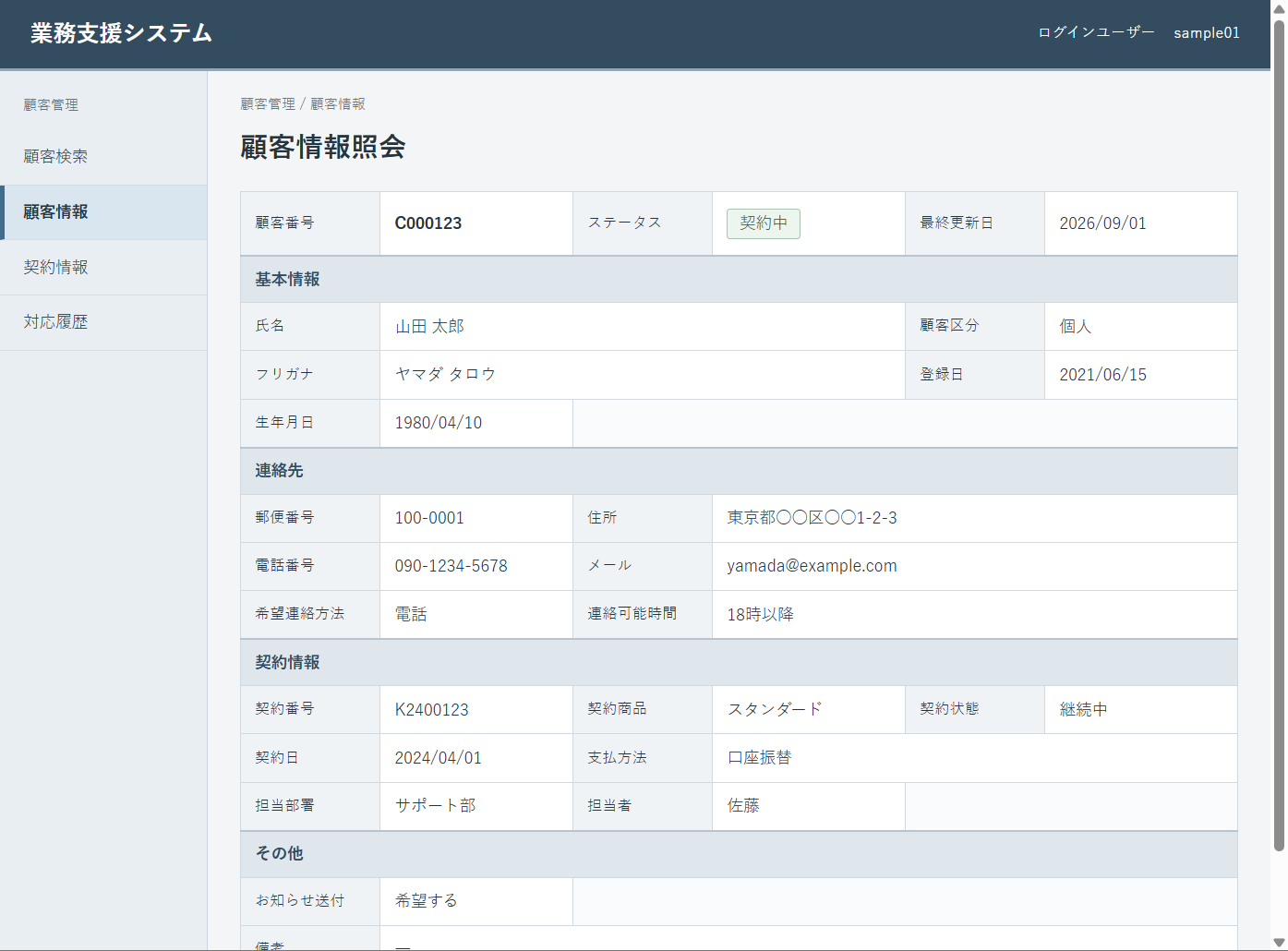Viewport: 1288px width, 951px height.
Task: Click the last updated date 2026/09/01
Action: tap(1102, 223)
